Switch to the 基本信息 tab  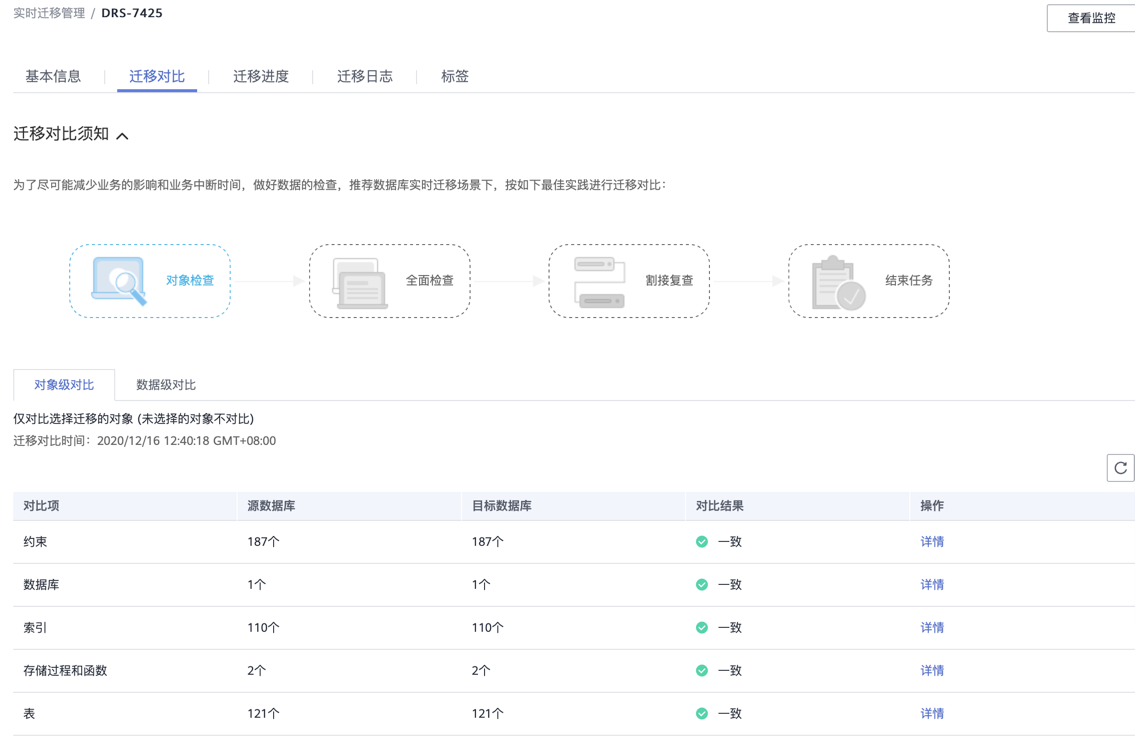tap(53, 76)
